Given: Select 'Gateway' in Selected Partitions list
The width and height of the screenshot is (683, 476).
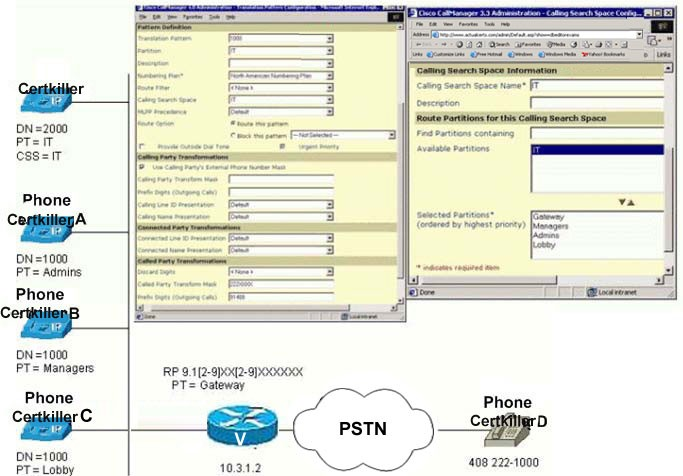Looking at the screenshot, I should [548, 216].
